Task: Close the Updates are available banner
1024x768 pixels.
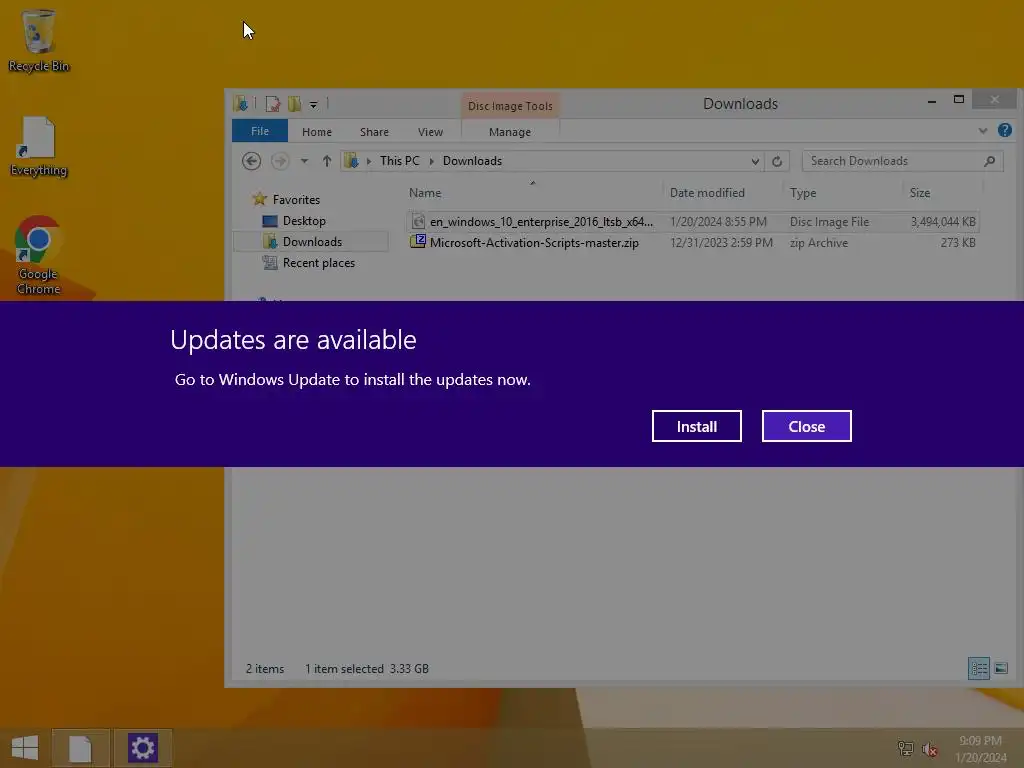Action: click(x=807, y=426)
